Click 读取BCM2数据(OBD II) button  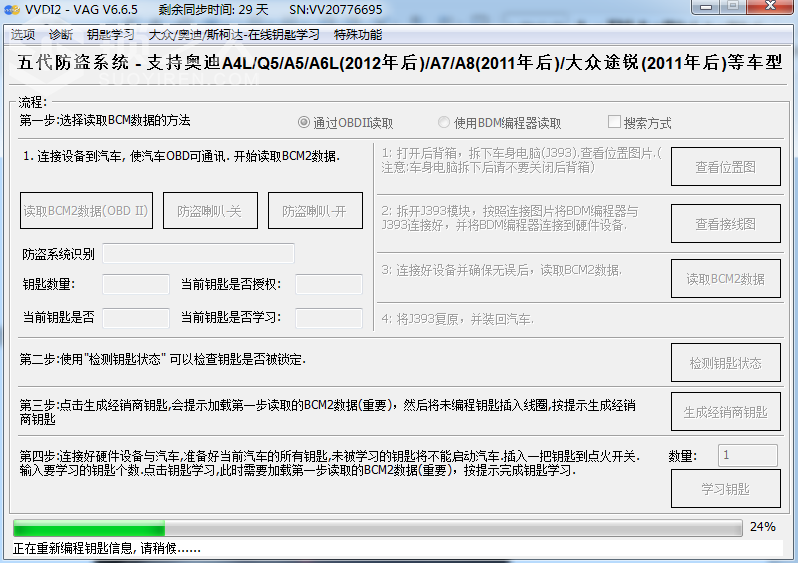87,211
